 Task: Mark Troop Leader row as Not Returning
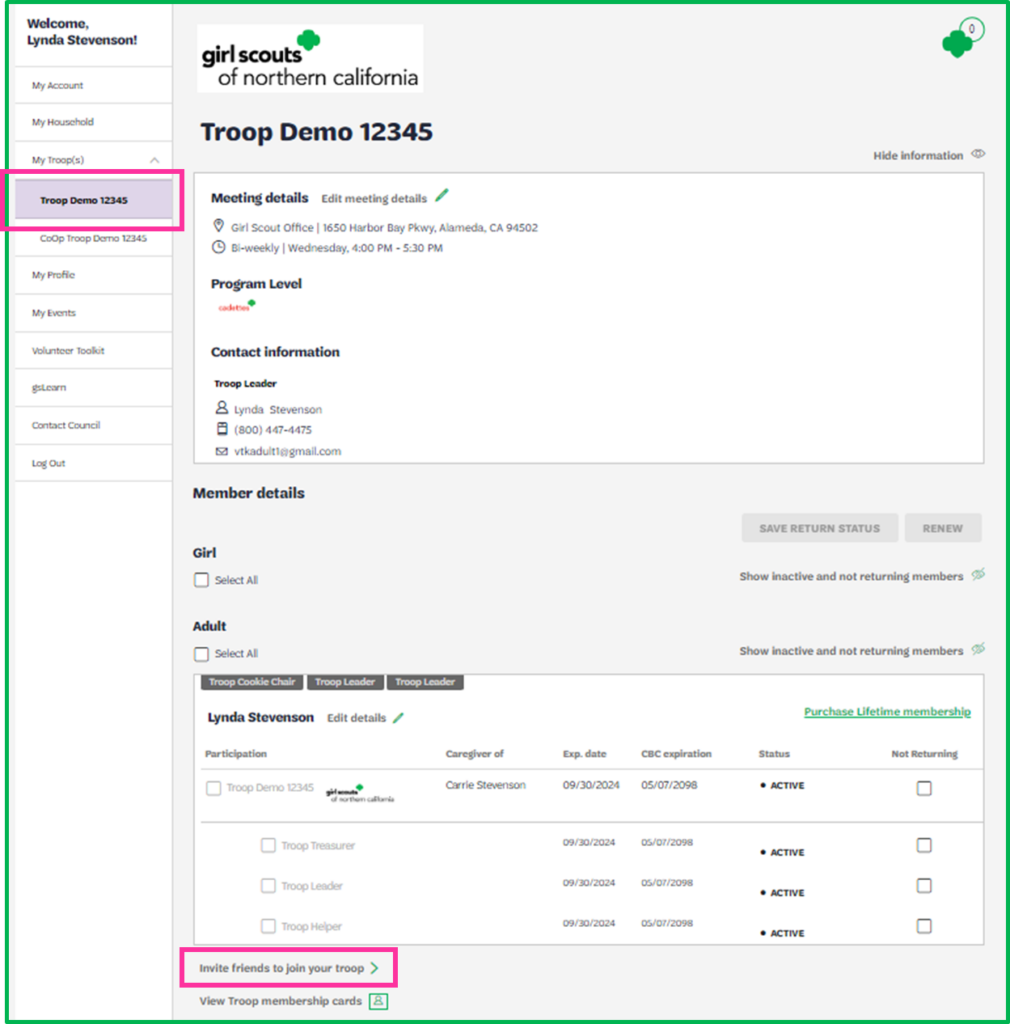pyautogui.click(x=924, y=886)
